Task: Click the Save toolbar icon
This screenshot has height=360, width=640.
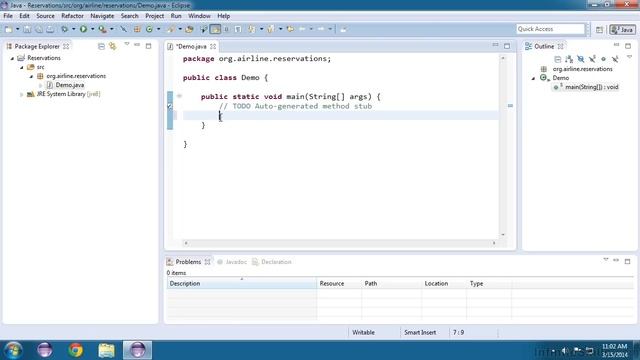Action: click(27, 29)
